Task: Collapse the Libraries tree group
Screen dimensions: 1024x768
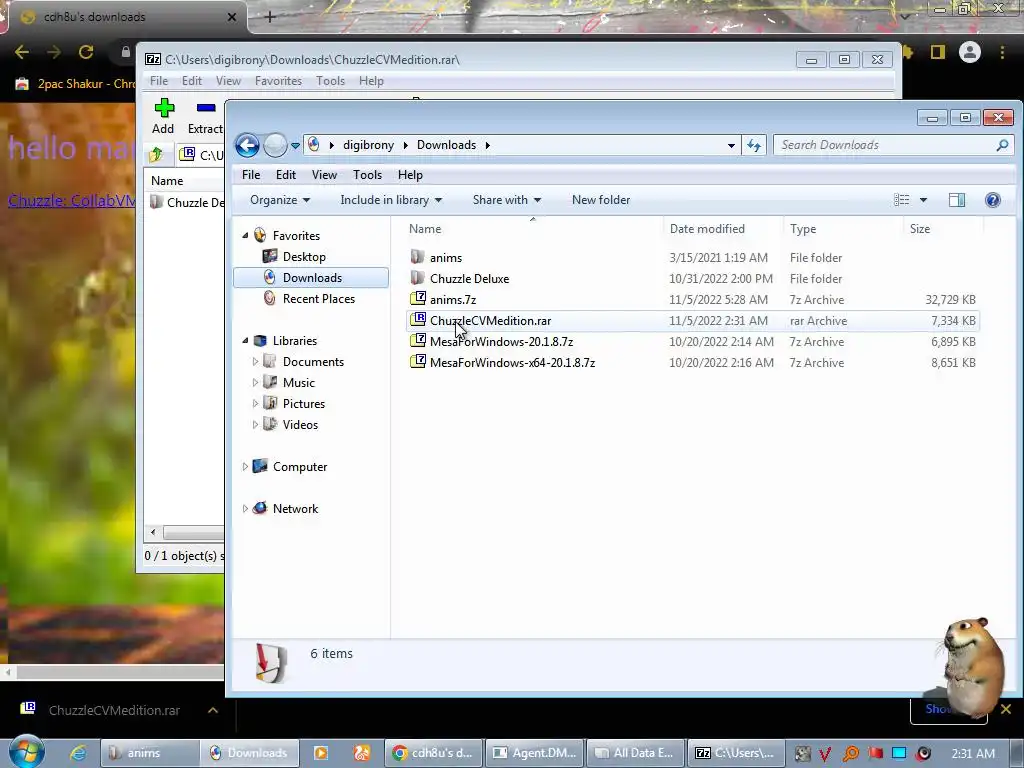Action: pos(246,341)
